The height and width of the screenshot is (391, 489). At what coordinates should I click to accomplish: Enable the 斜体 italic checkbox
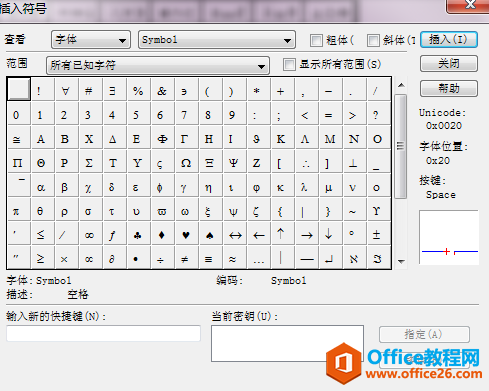tap(373, 40)
